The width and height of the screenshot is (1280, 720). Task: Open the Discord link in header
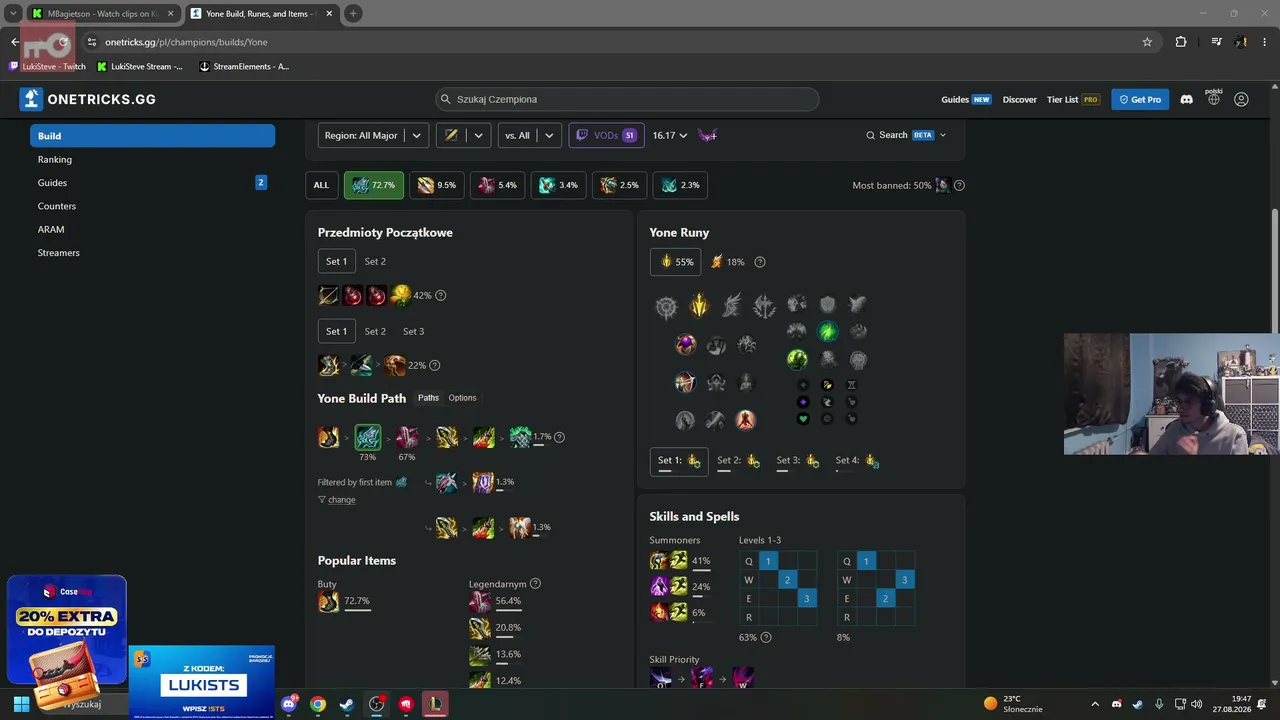1186,99
